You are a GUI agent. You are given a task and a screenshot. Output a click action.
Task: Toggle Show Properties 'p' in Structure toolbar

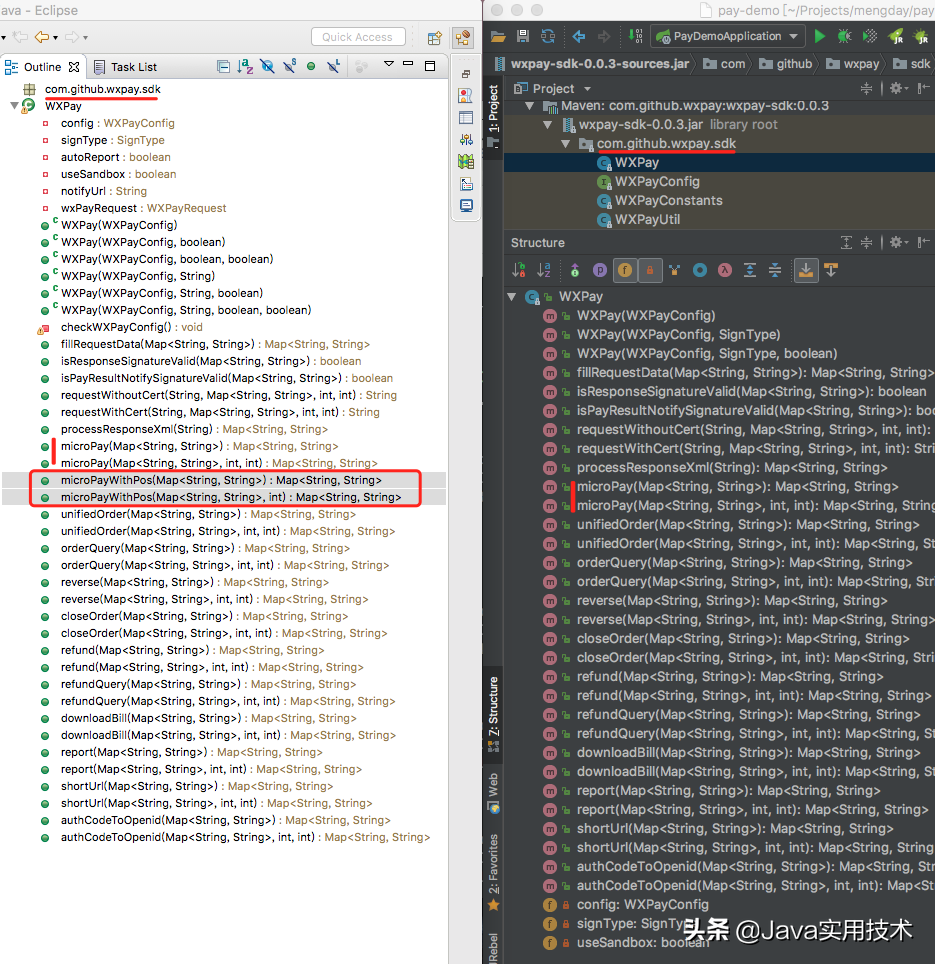(599, 270)
